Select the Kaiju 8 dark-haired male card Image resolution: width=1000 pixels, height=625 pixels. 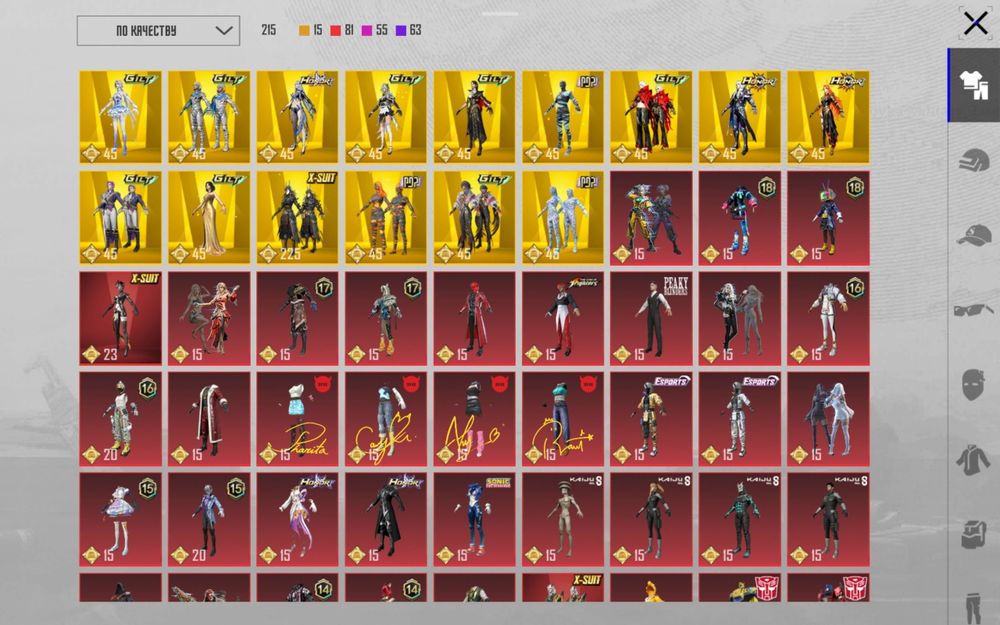click(828, 520)
